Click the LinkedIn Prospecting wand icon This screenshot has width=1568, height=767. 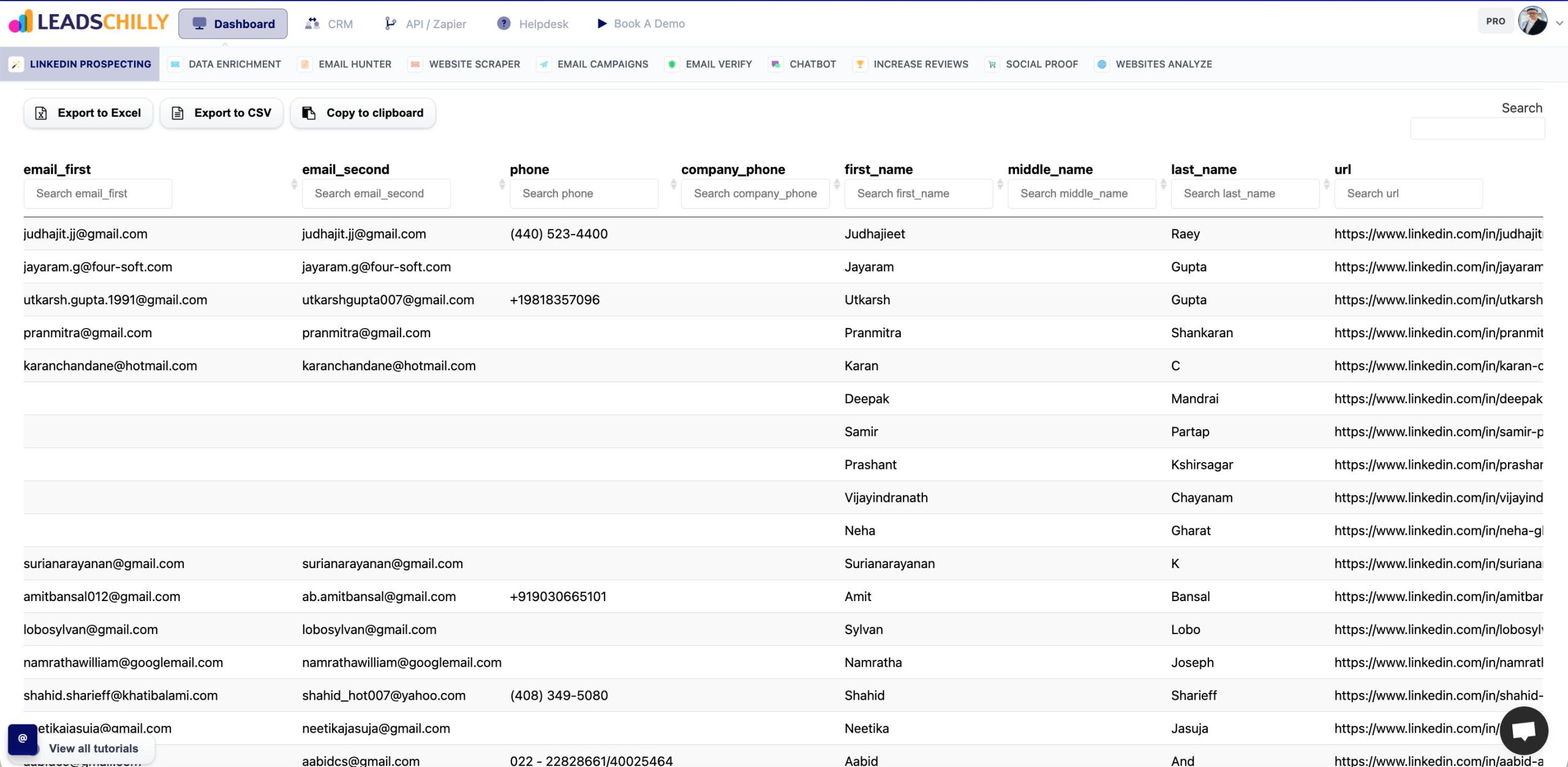pyautogui.click(x=17, y=64)
